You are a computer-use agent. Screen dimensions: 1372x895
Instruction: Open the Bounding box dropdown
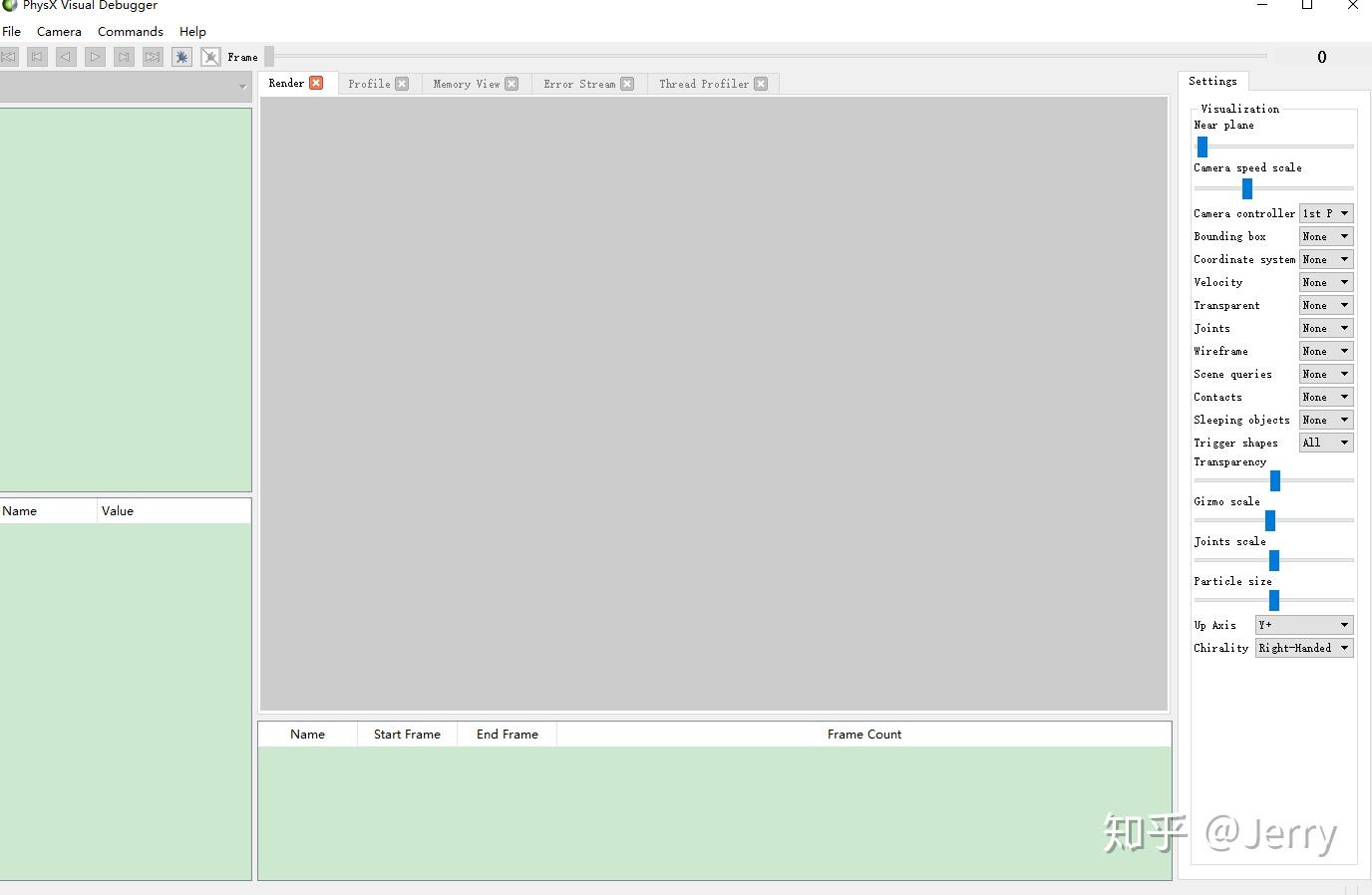pyautogui.click(x=1326, y=236)
